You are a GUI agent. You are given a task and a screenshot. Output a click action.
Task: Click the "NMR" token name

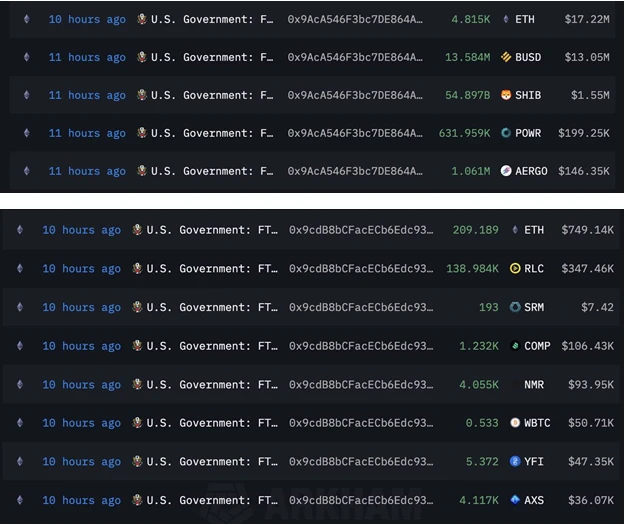point(534,384)
